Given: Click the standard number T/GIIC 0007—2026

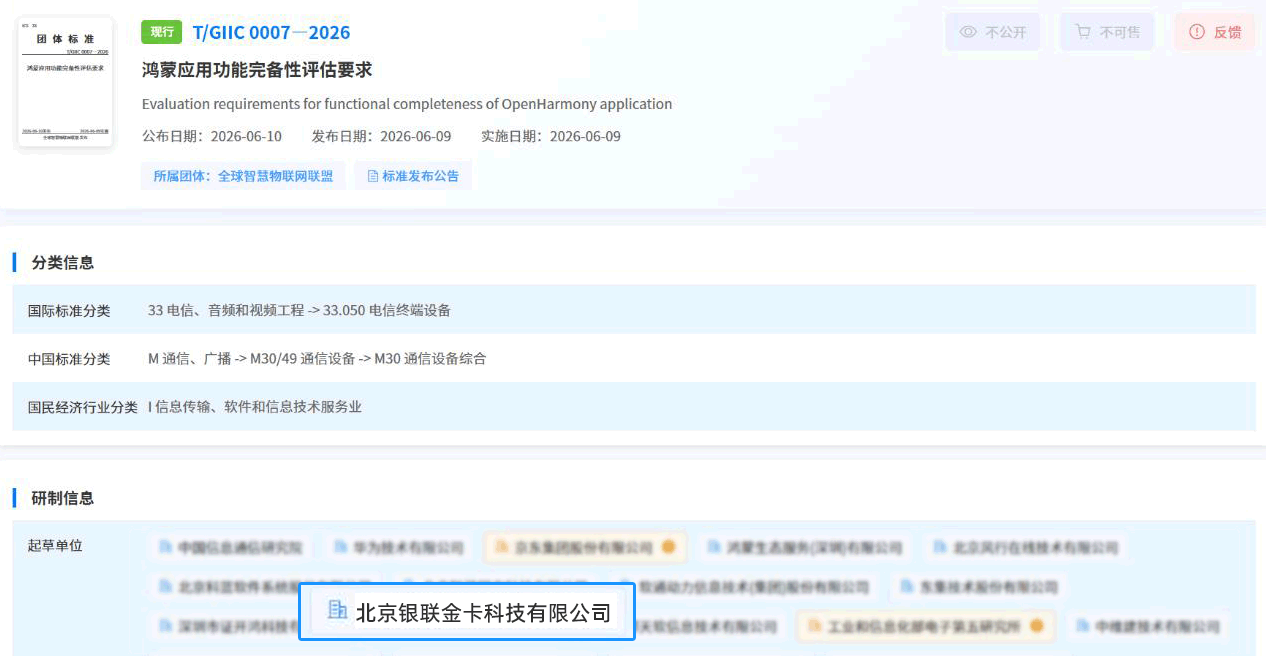Looking at the screenshot, I should tap(271, 32).
